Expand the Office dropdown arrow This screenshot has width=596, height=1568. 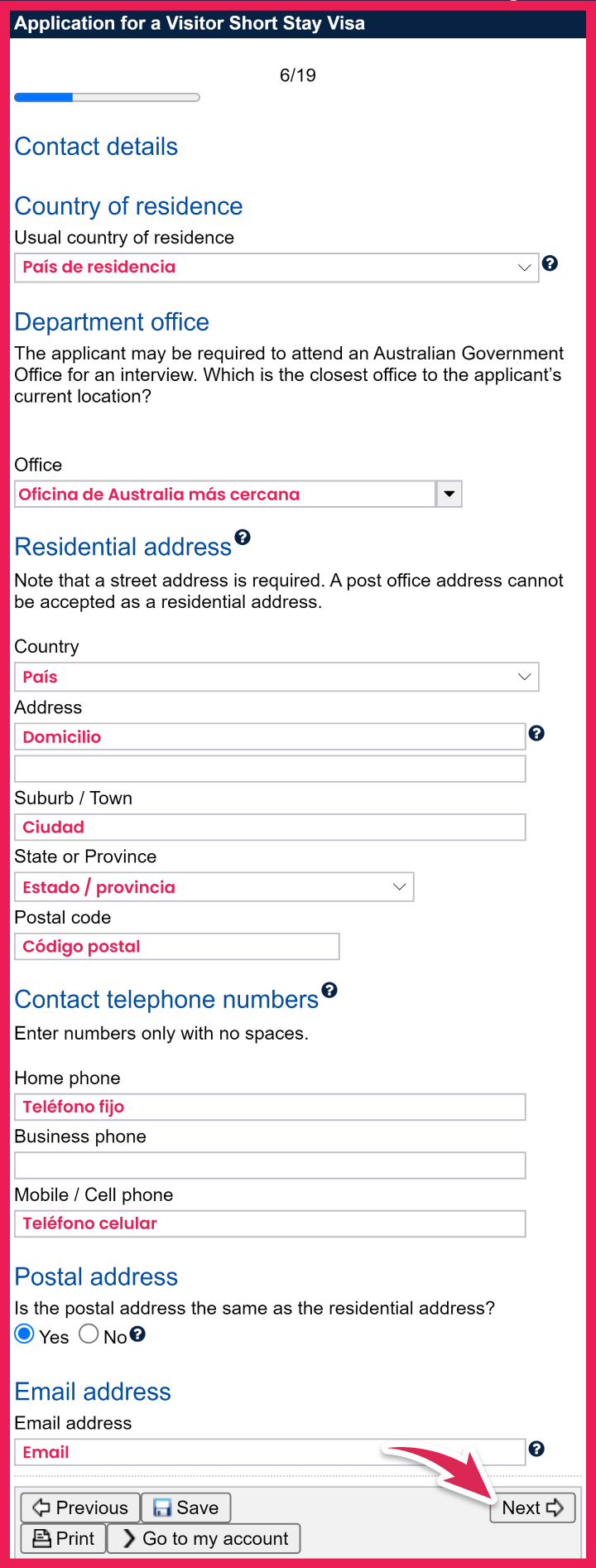[449, 494]
